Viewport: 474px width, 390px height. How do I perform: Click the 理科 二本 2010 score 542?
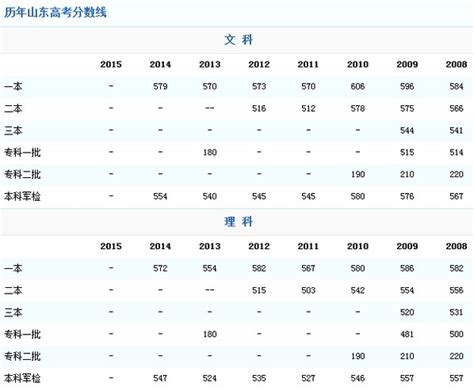pyautogui.click(x=358, y=290)
